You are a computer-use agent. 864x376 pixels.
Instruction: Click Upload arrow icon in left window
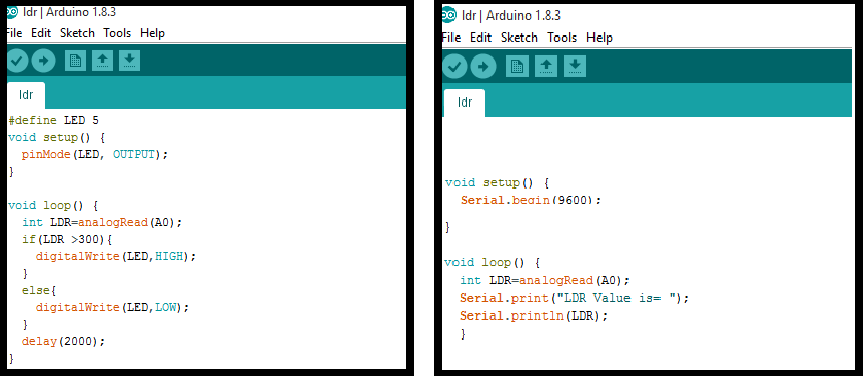(x=44, y=61)
